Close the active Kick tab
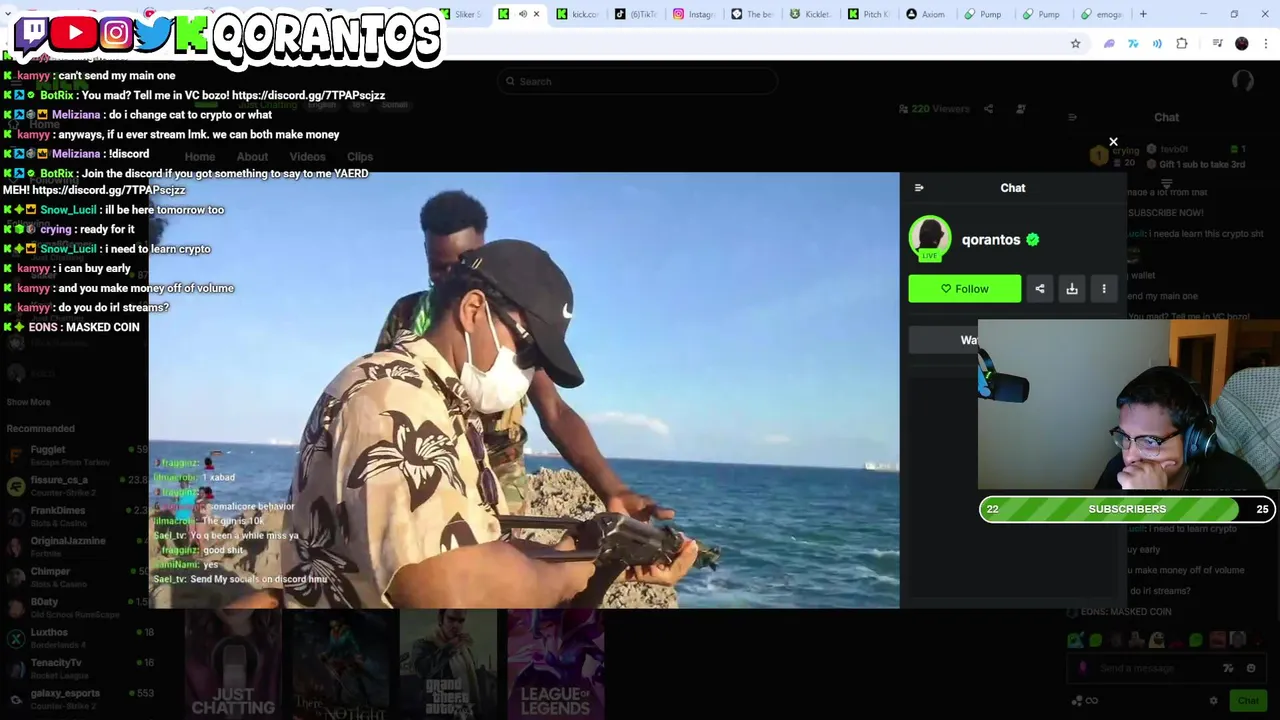The width and height of the screenshot is (1280, 720). (536, 14)
